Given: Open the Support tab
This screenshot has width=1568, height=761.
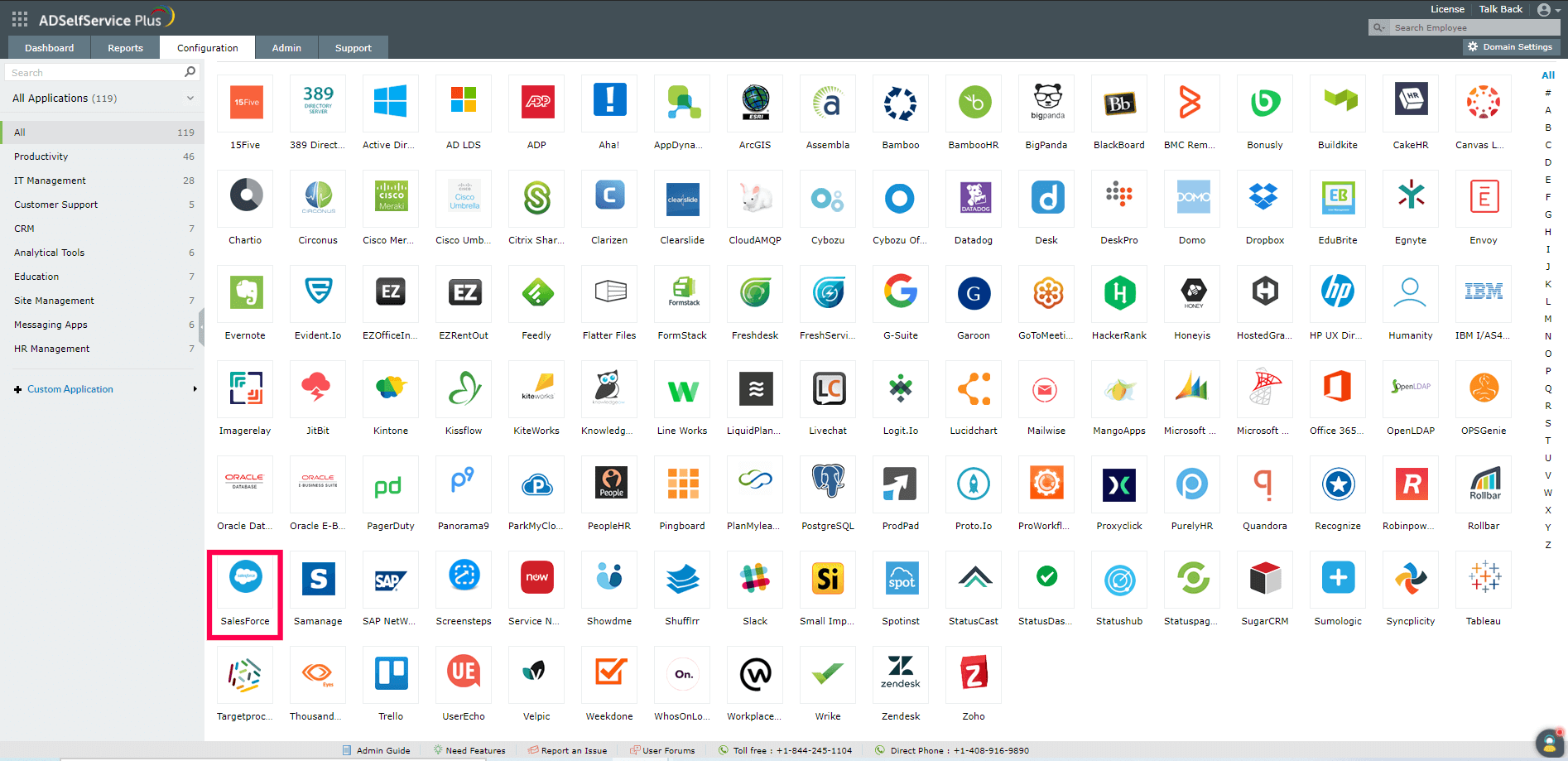Looking at the screenshot, I should click(x=354, y=48).
